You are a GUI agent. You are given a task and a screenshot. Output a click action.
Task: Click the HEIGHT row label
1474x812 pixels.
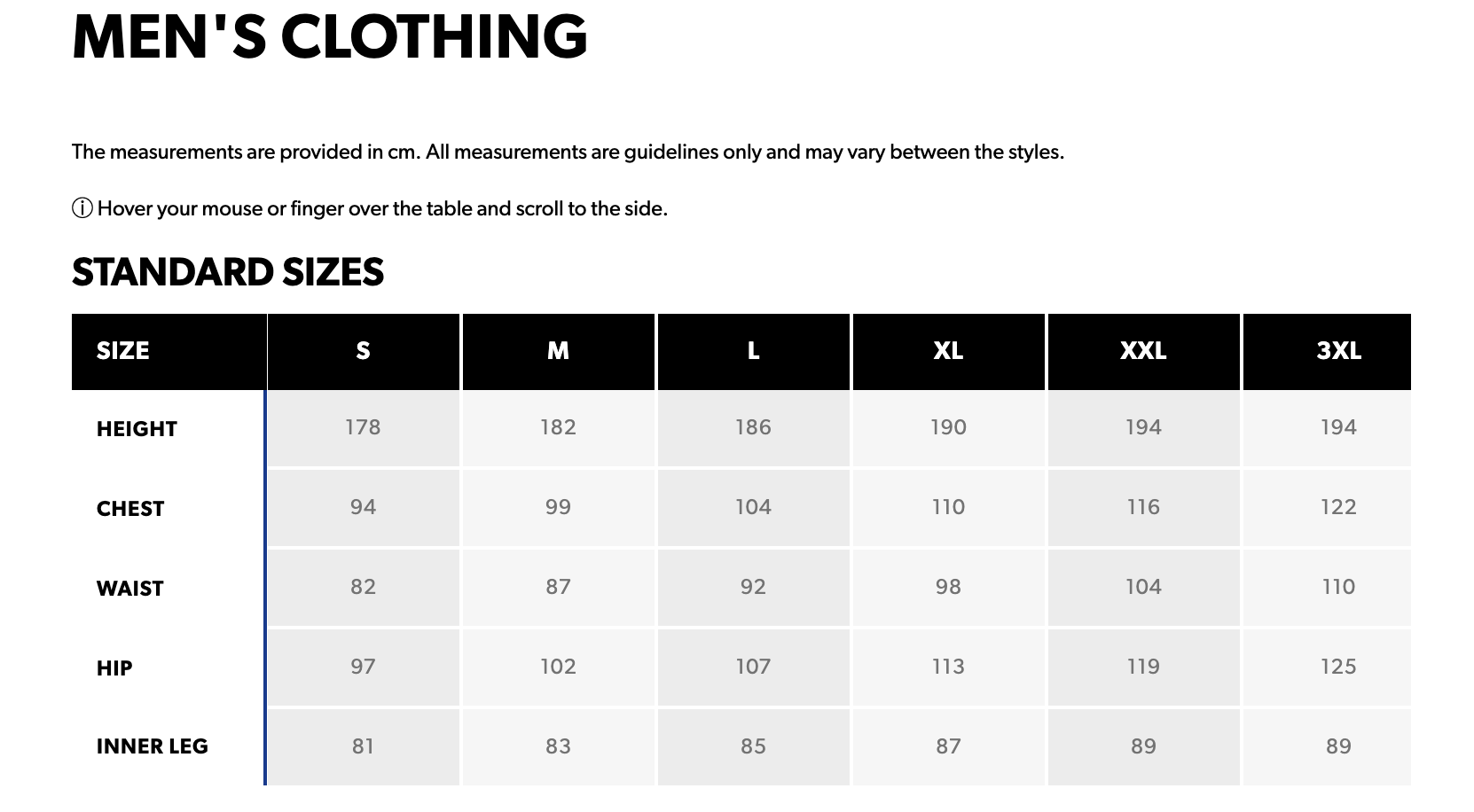[137, 429]
